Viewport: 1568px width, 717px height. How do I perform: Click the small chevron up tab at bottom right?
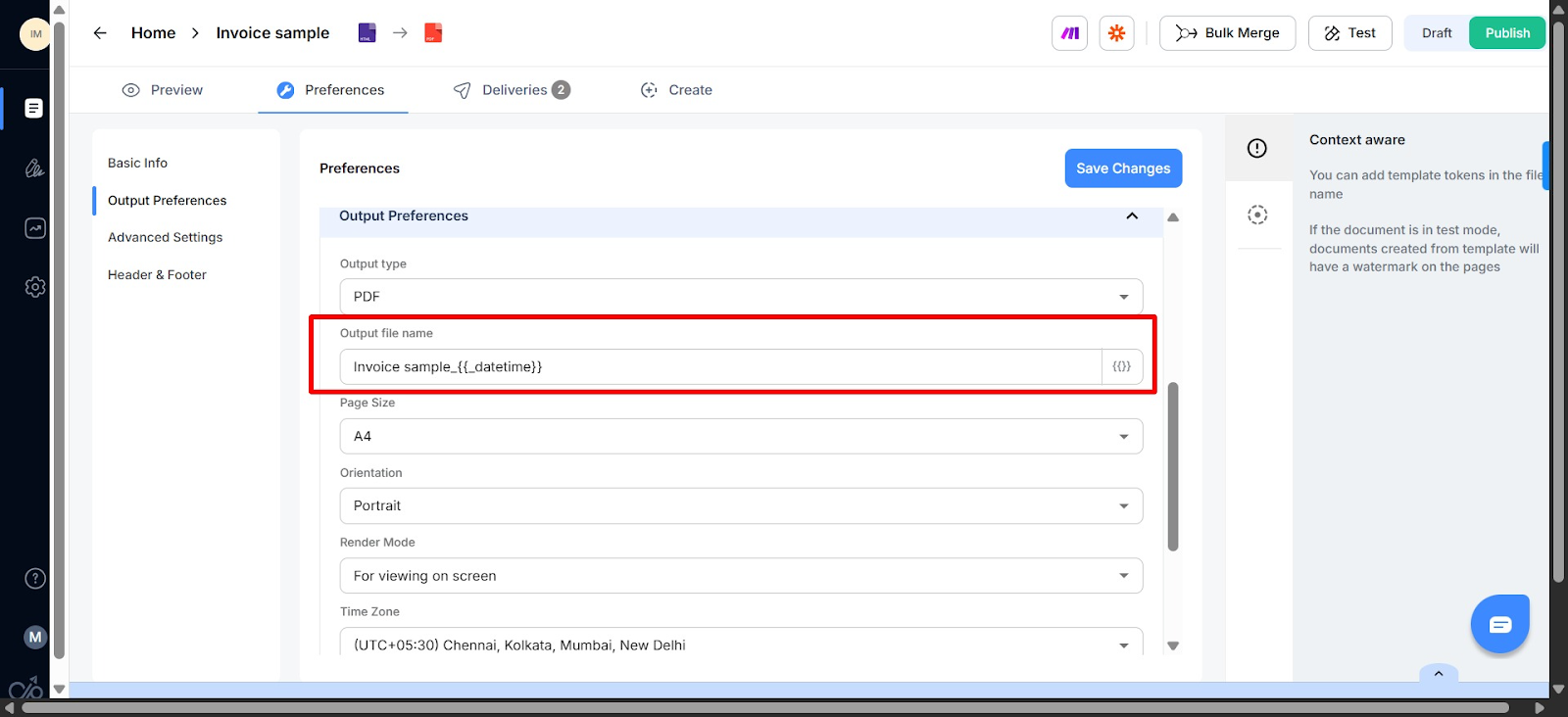click(x=1439, y=673)
